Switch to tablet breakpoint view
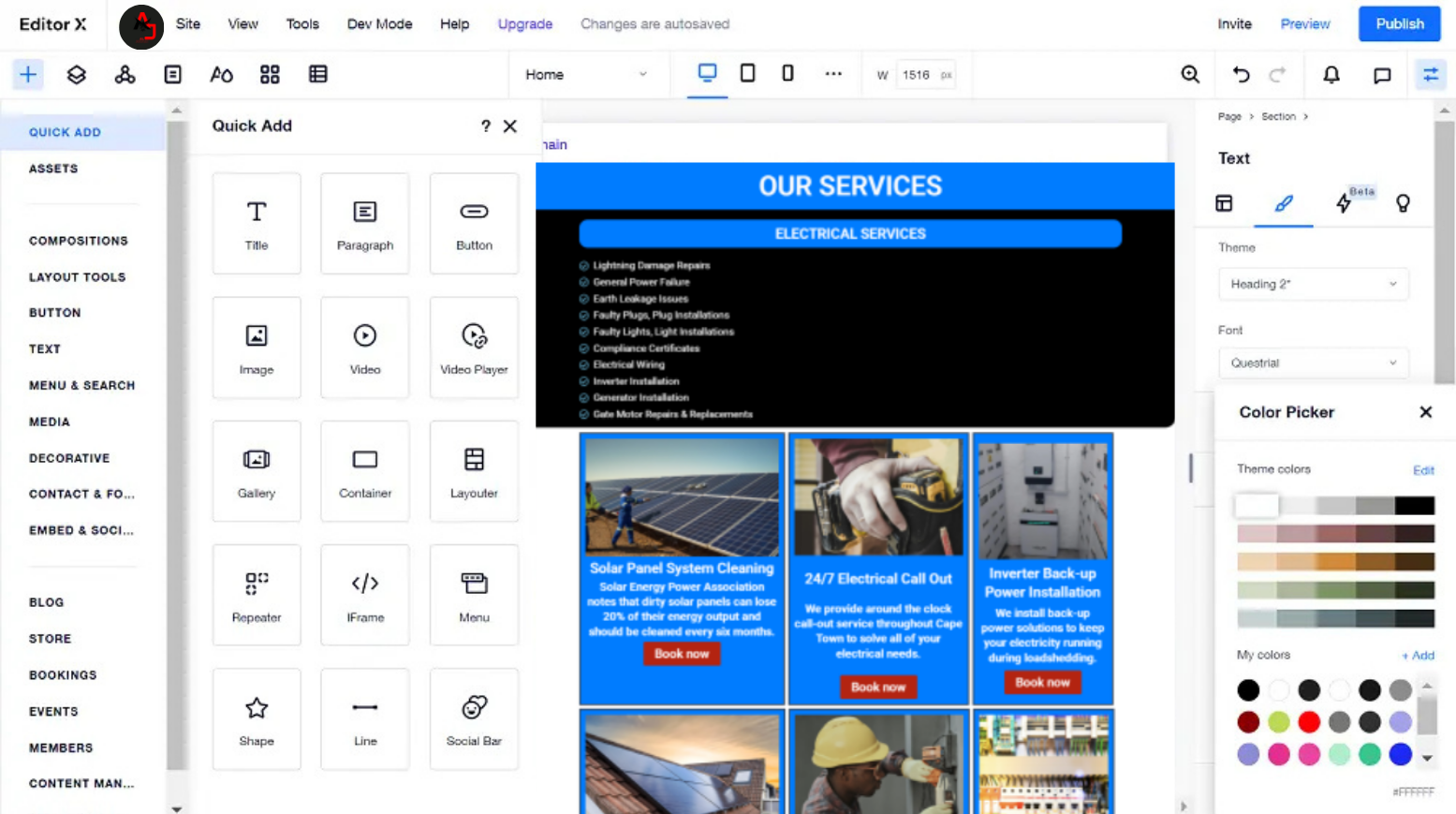The height and width of the screenshot is (814, 1456). [x=747, y=73]
